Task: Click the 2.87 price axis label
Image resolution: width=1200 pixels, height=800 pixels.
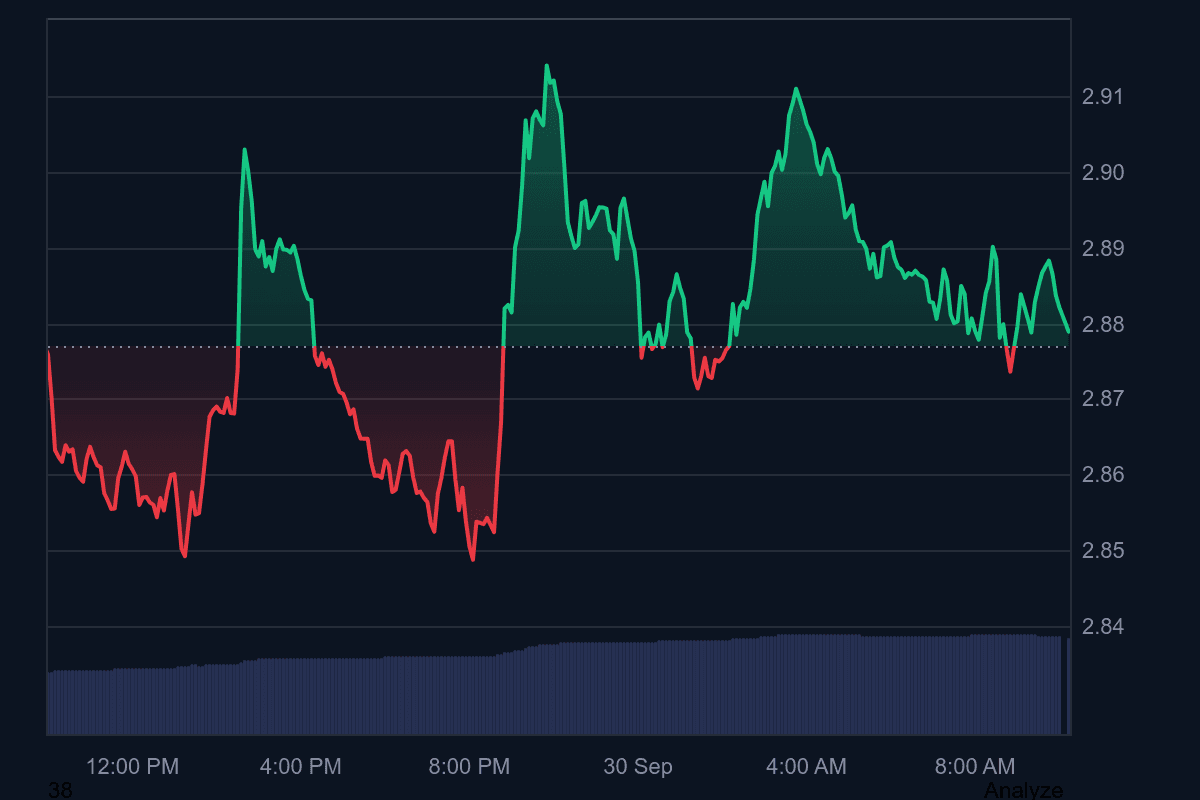Action: coord(1103,399)
